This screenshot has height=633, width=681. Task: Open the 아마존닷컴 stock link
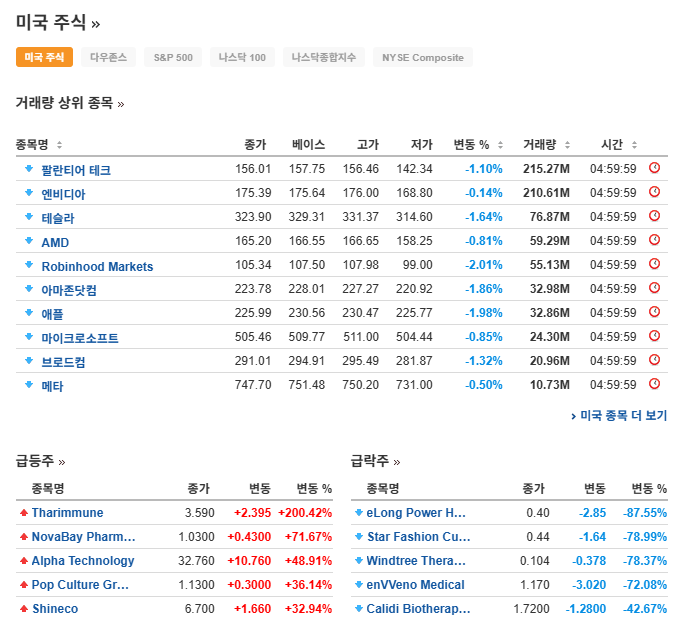pyautogui.click(x=69, y=290)
